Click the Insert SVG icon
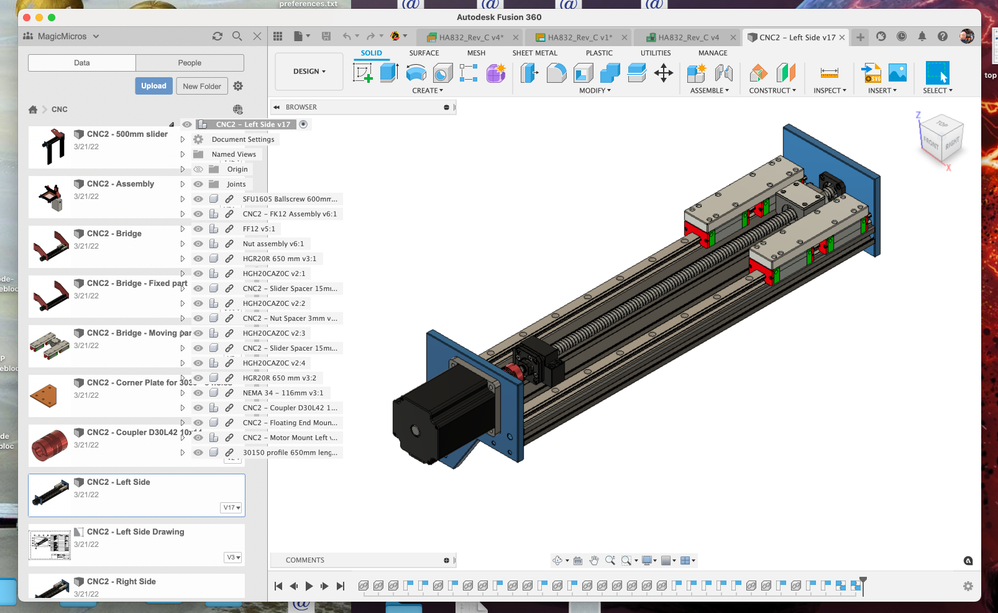This screenshot has height=613, width=998. pyautogui.click(x=871, y=73)
